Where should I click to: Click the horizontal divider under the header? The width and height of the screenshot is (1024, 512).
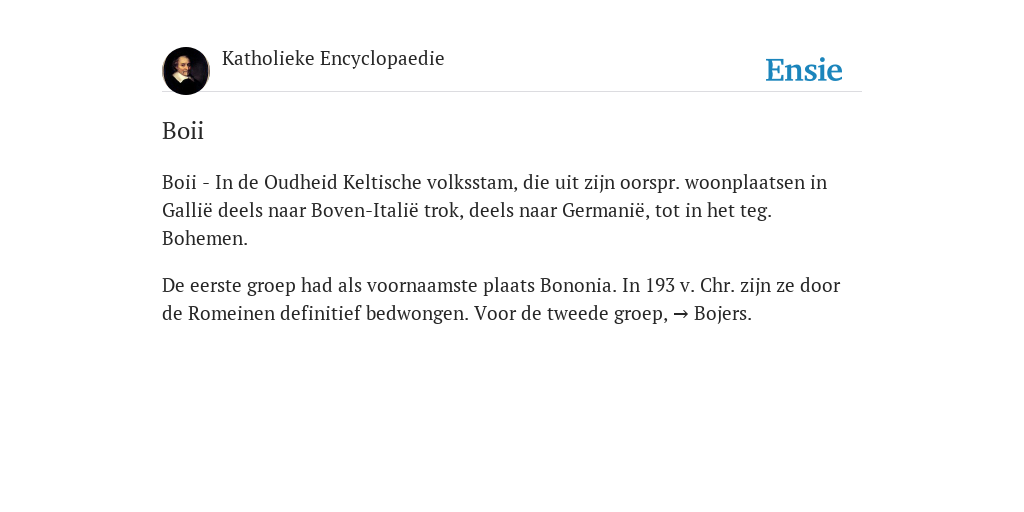click(512, 91)
